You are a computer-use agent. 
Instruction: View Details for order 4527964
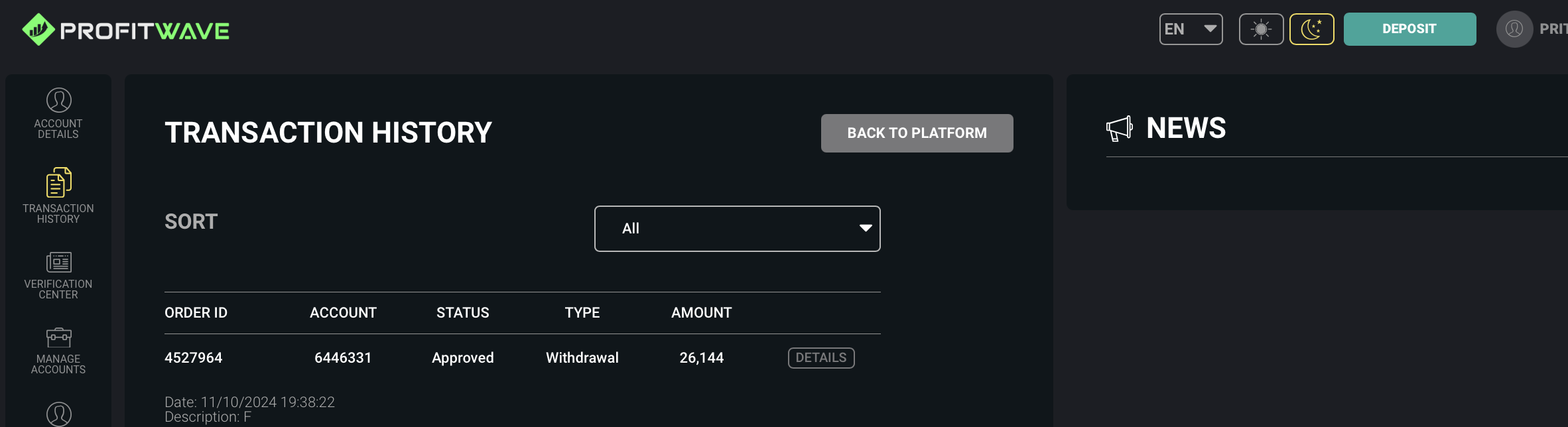tap(820, 358)
